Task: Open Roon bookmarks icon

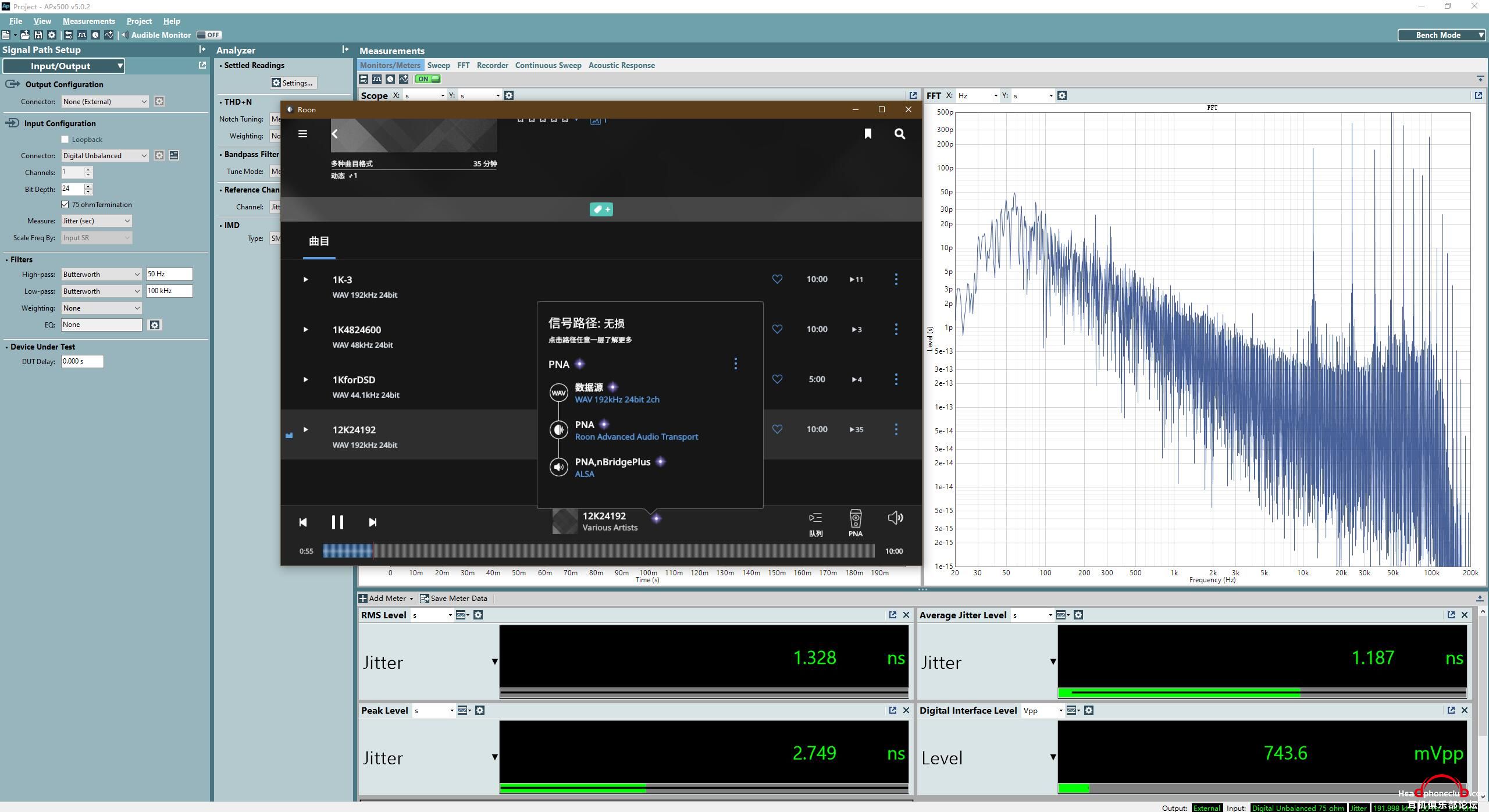Action: (868, 134)
